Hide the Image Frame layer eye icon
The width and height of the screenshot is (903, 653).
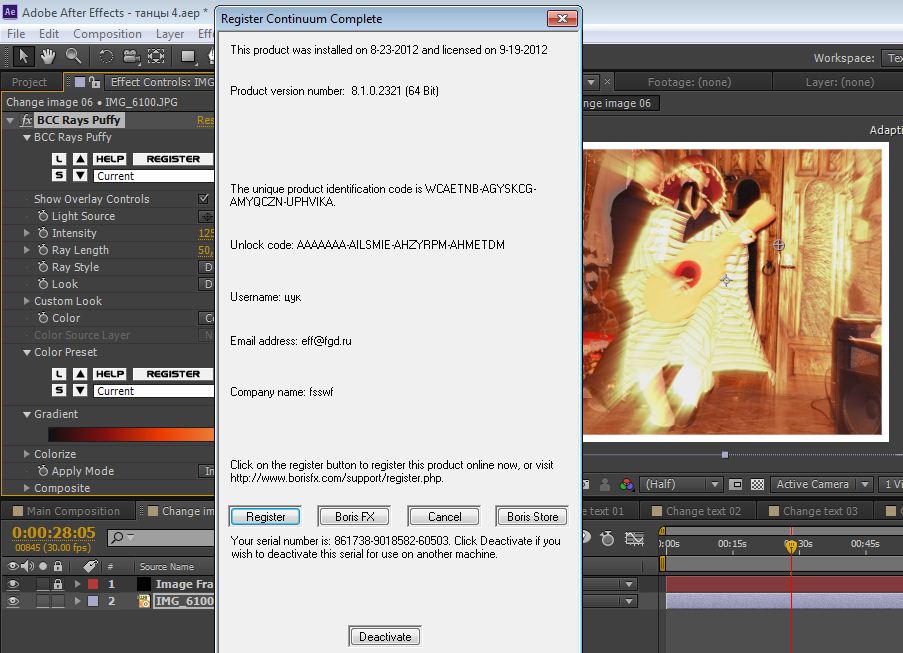click(13, 584)
